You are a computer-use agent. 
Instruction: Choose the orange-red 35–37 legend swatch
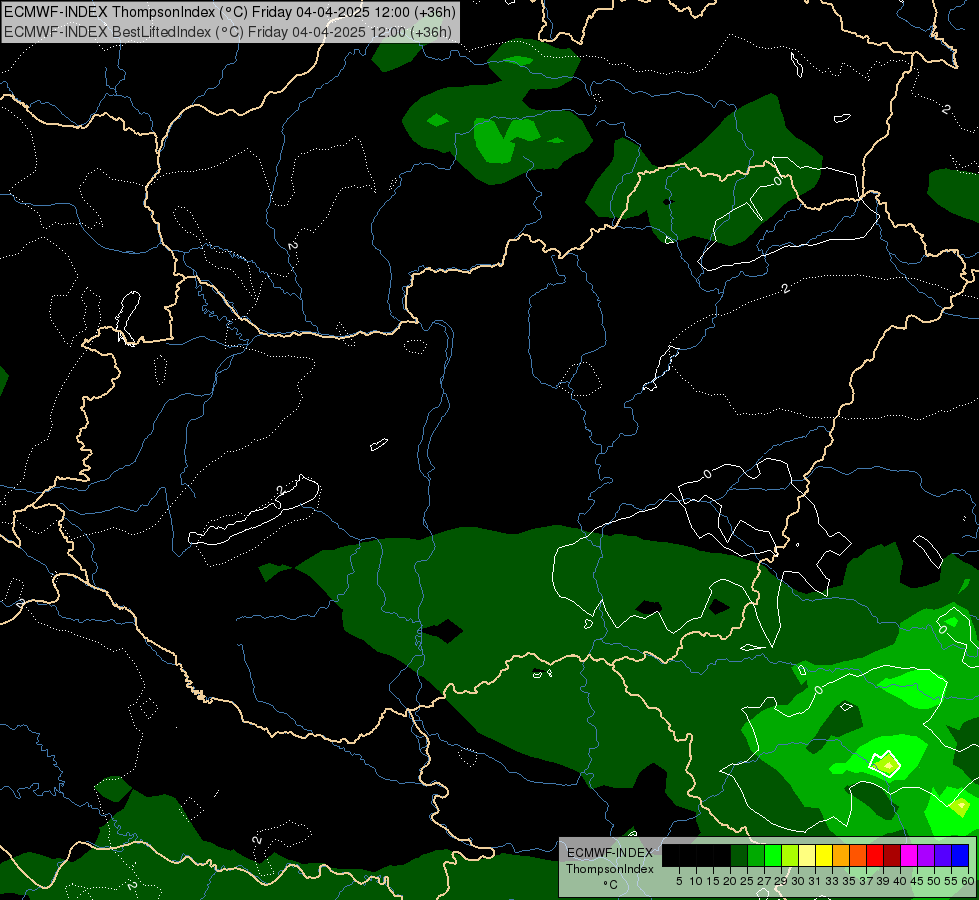coord(858,855)
